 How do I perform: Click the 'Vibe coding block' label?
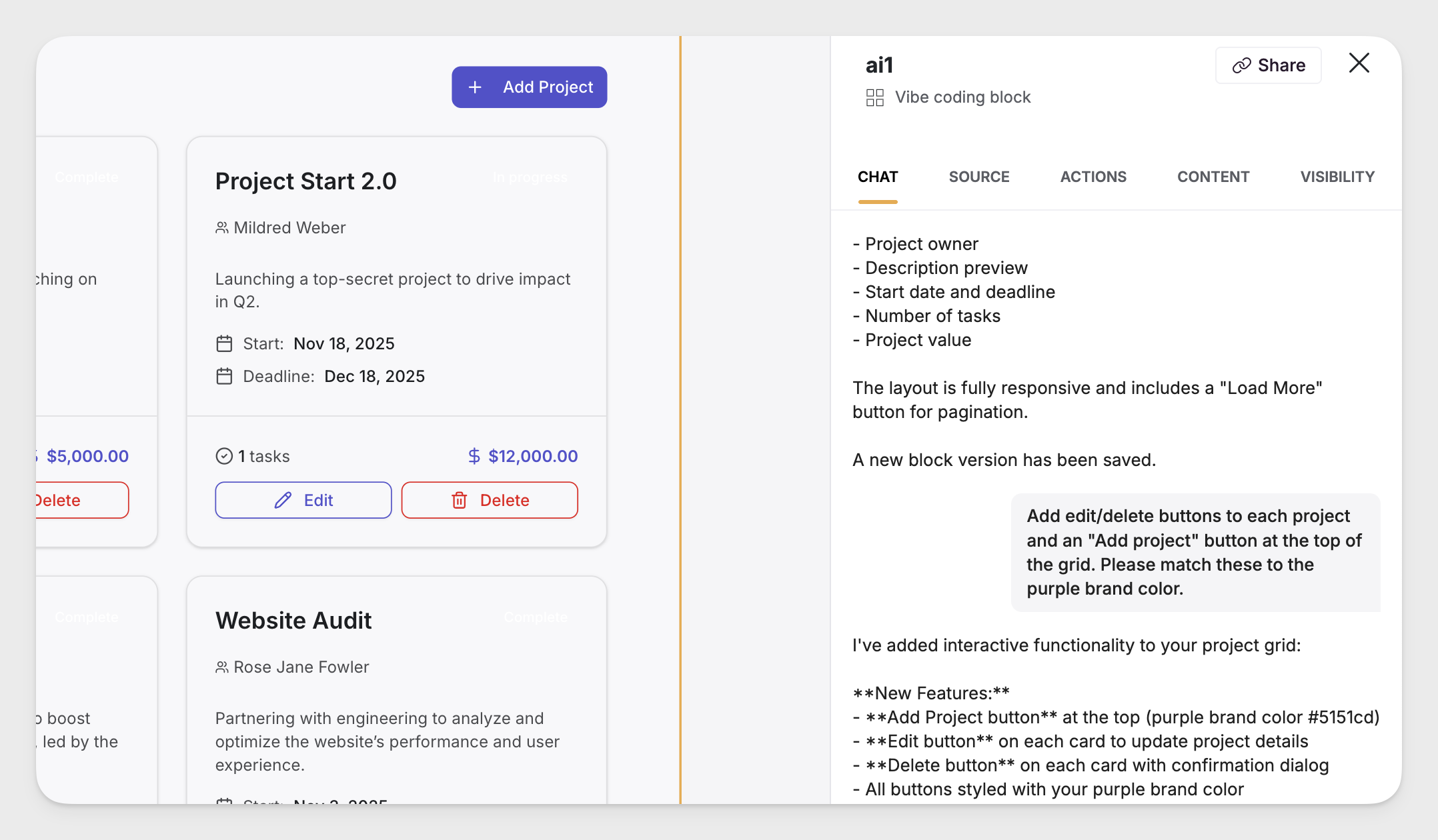[x=962, y=97]
